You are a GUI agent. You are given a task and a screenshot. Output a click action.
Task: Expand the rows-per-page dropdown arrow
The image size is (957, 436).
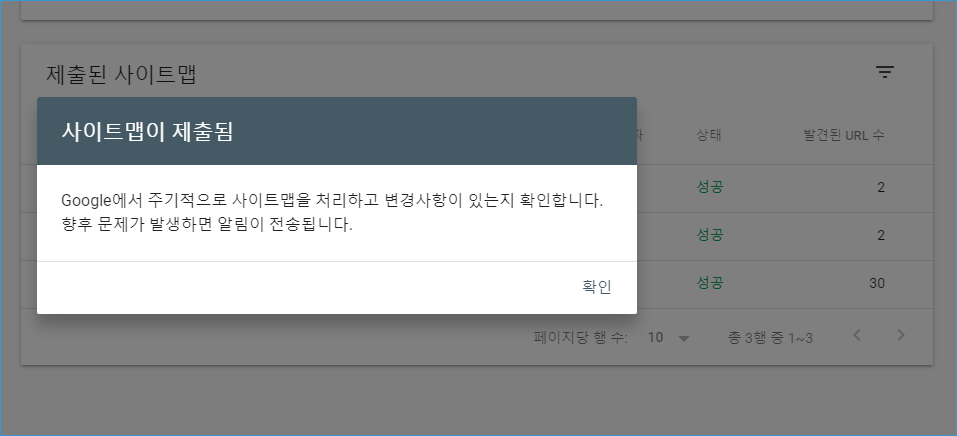[x=684, y=338]
